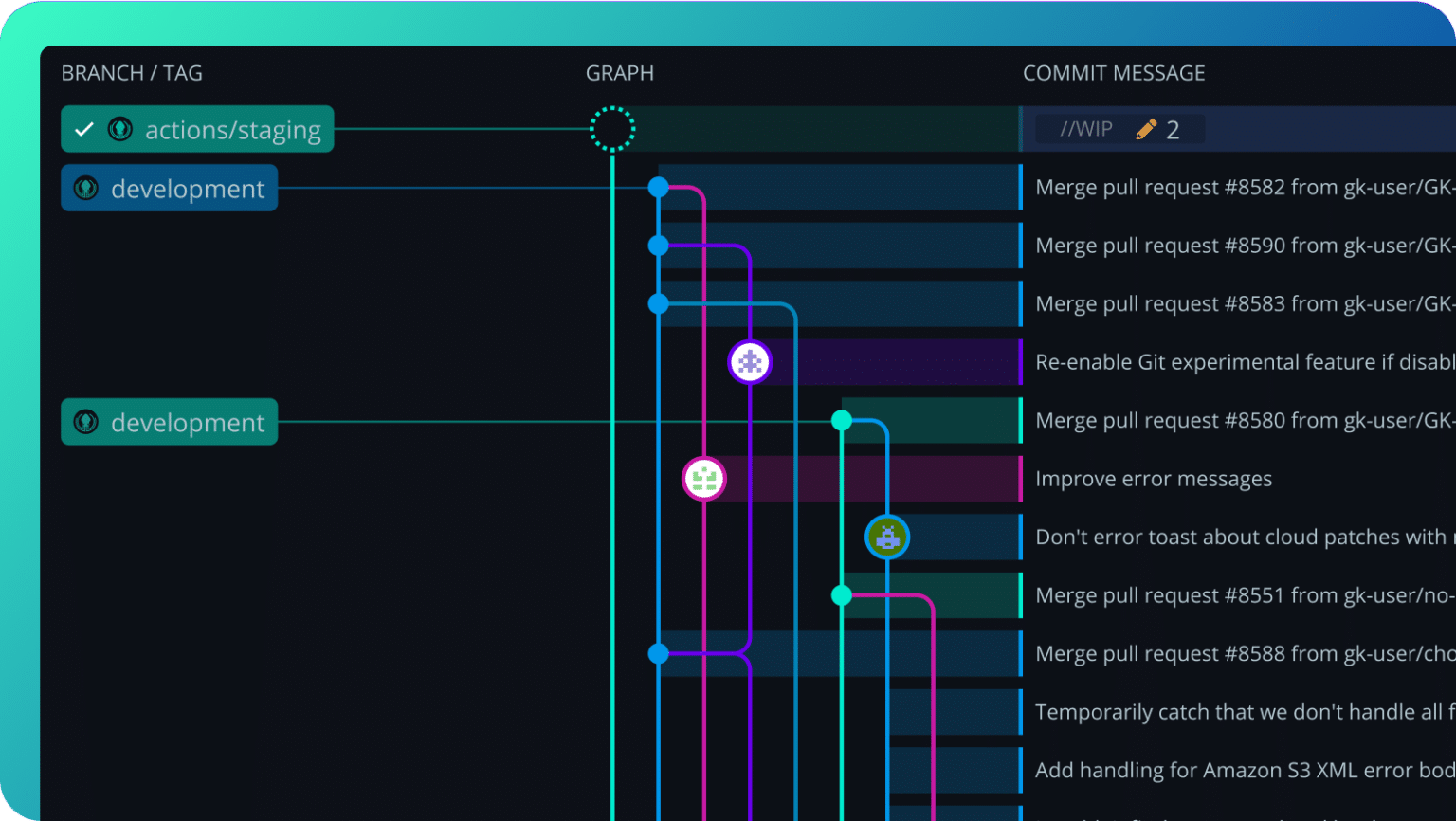Click the GitKraken avatar on the actions/staging label

(x=120, y=129)
